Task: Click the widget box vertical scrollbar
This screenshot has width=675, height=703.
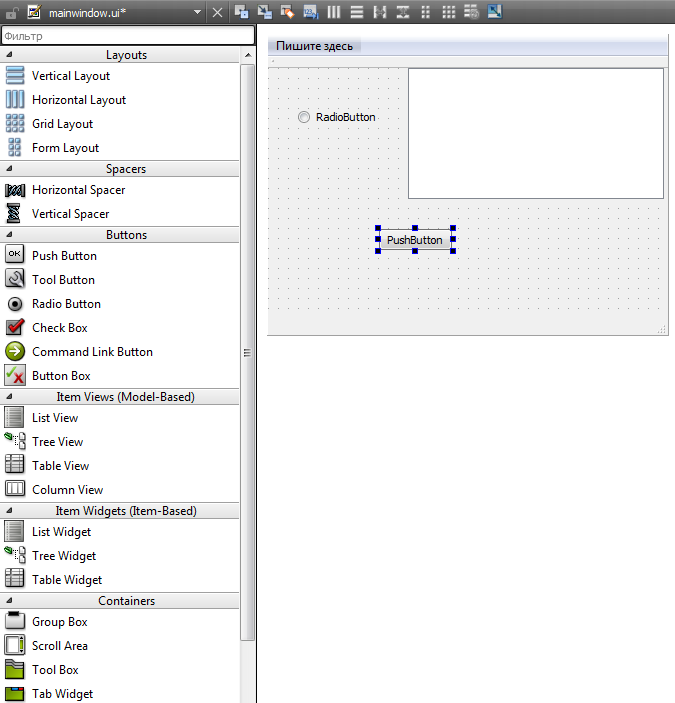Action: [248, 352]
